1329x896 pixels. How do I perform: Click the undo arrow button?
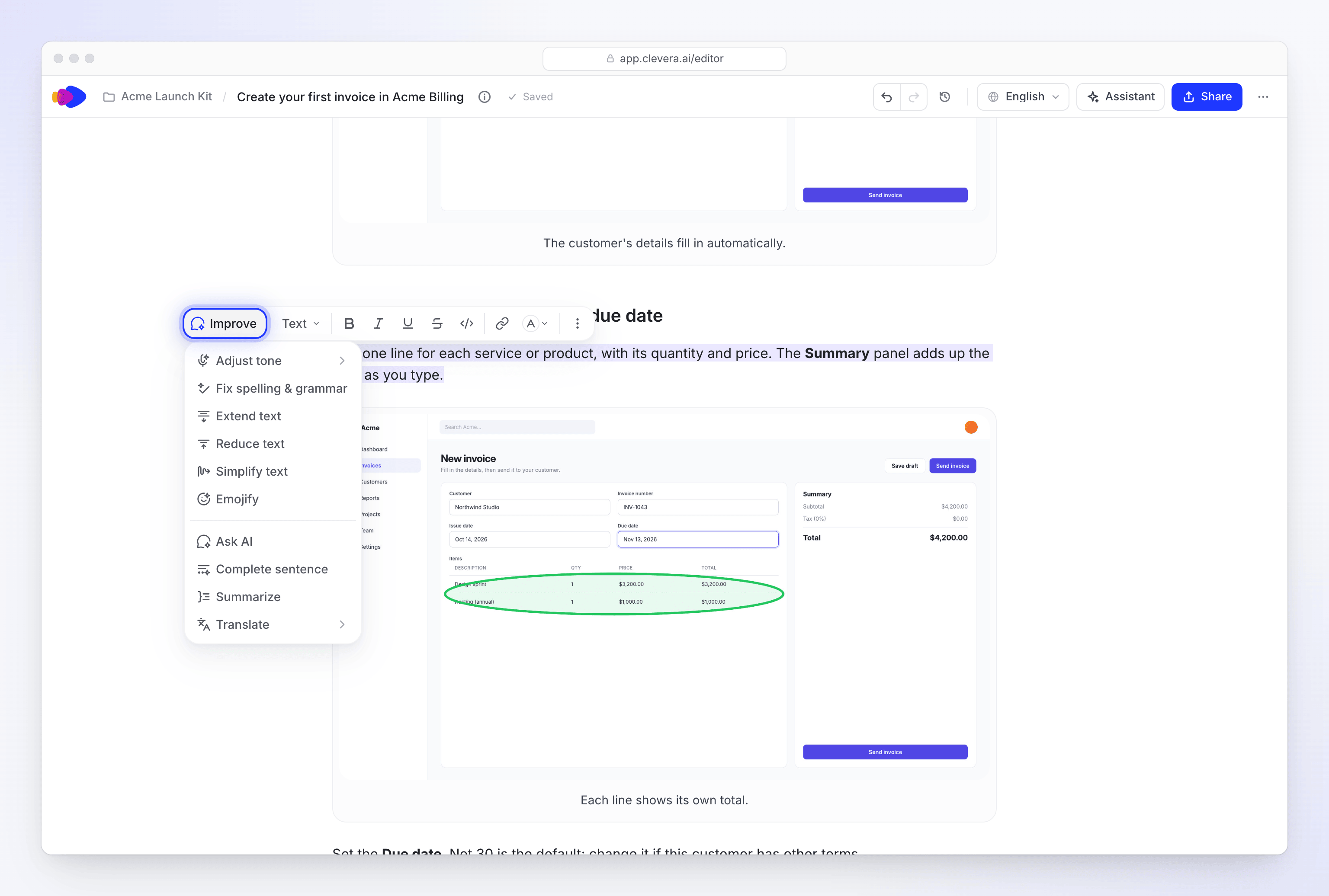(886, 96)
